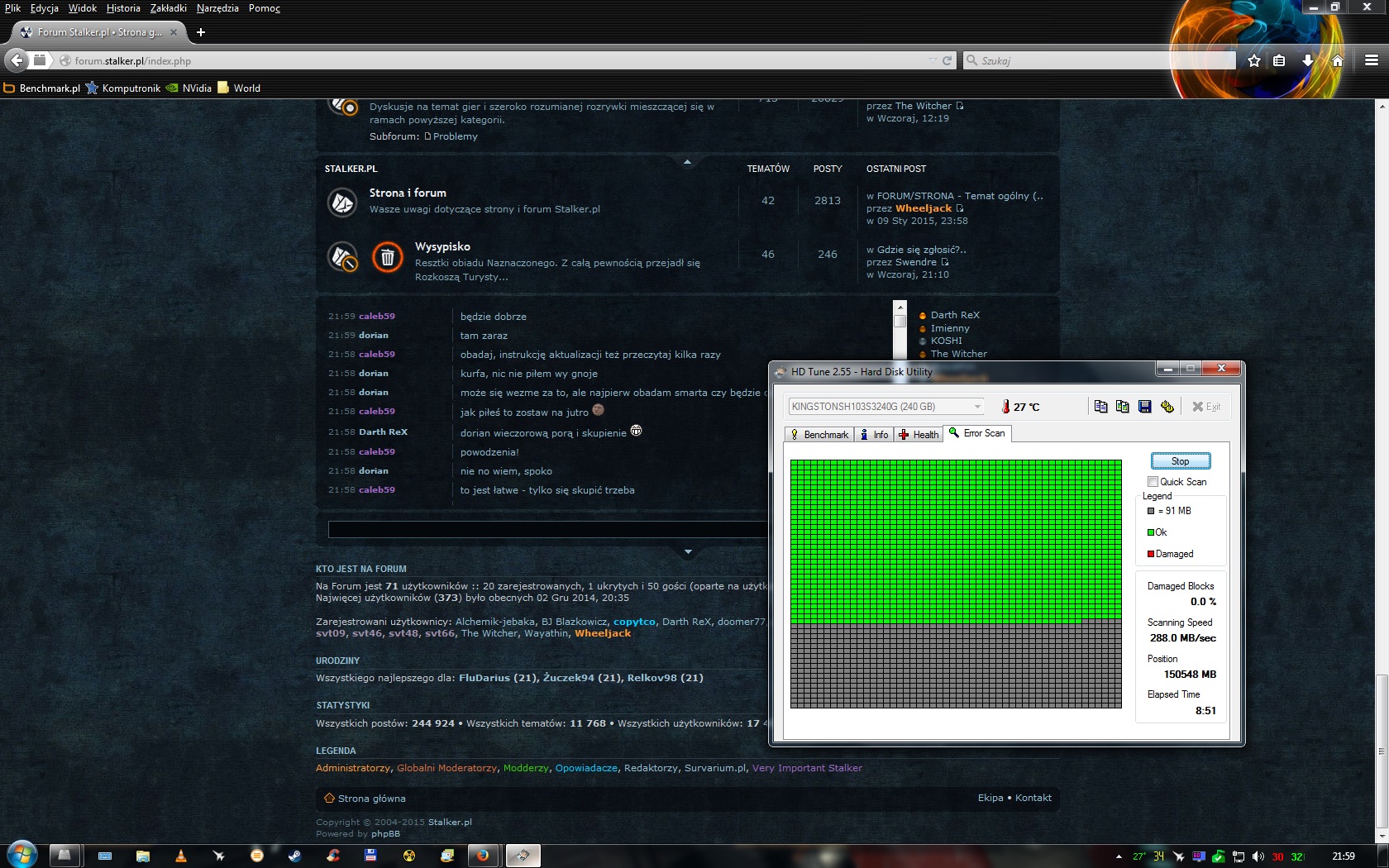Screen dimensions: 1389x868
Task: Collapse the chat box with the down arrow
Action: point(688,551)
